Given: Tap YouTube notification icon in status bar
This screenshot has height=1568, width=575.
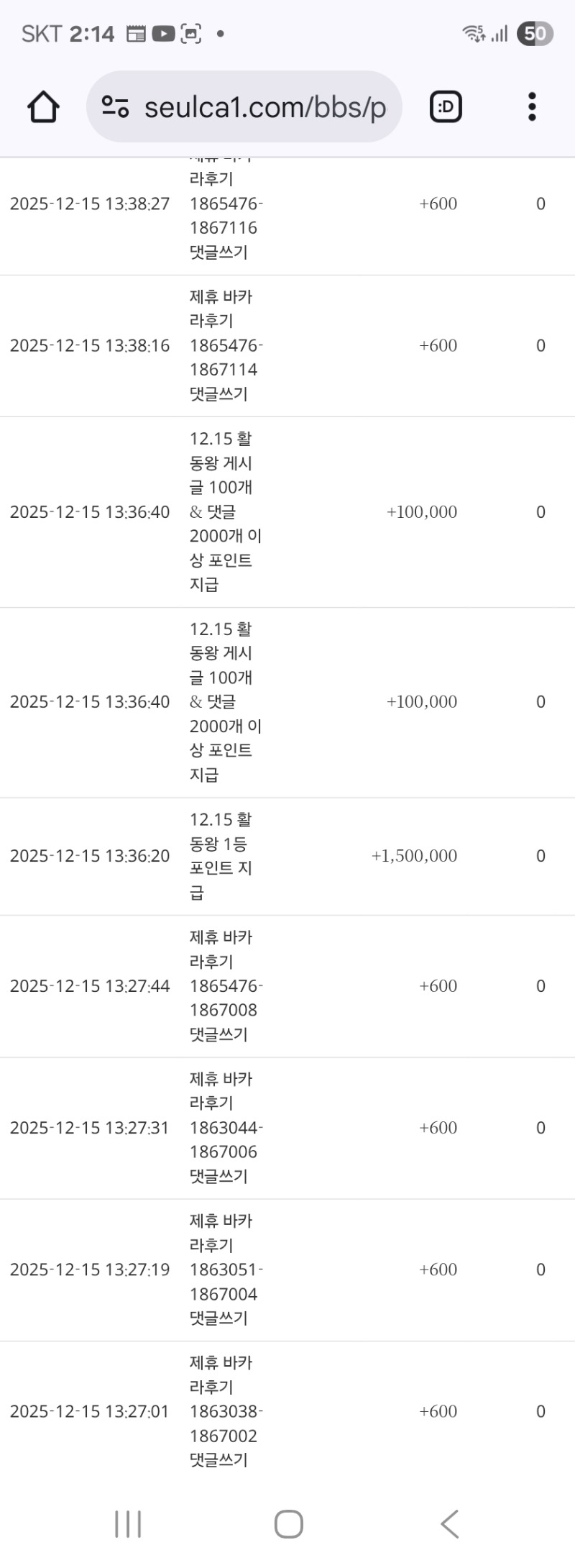Looking at the screenshot, I should click(x=164, y=33).
